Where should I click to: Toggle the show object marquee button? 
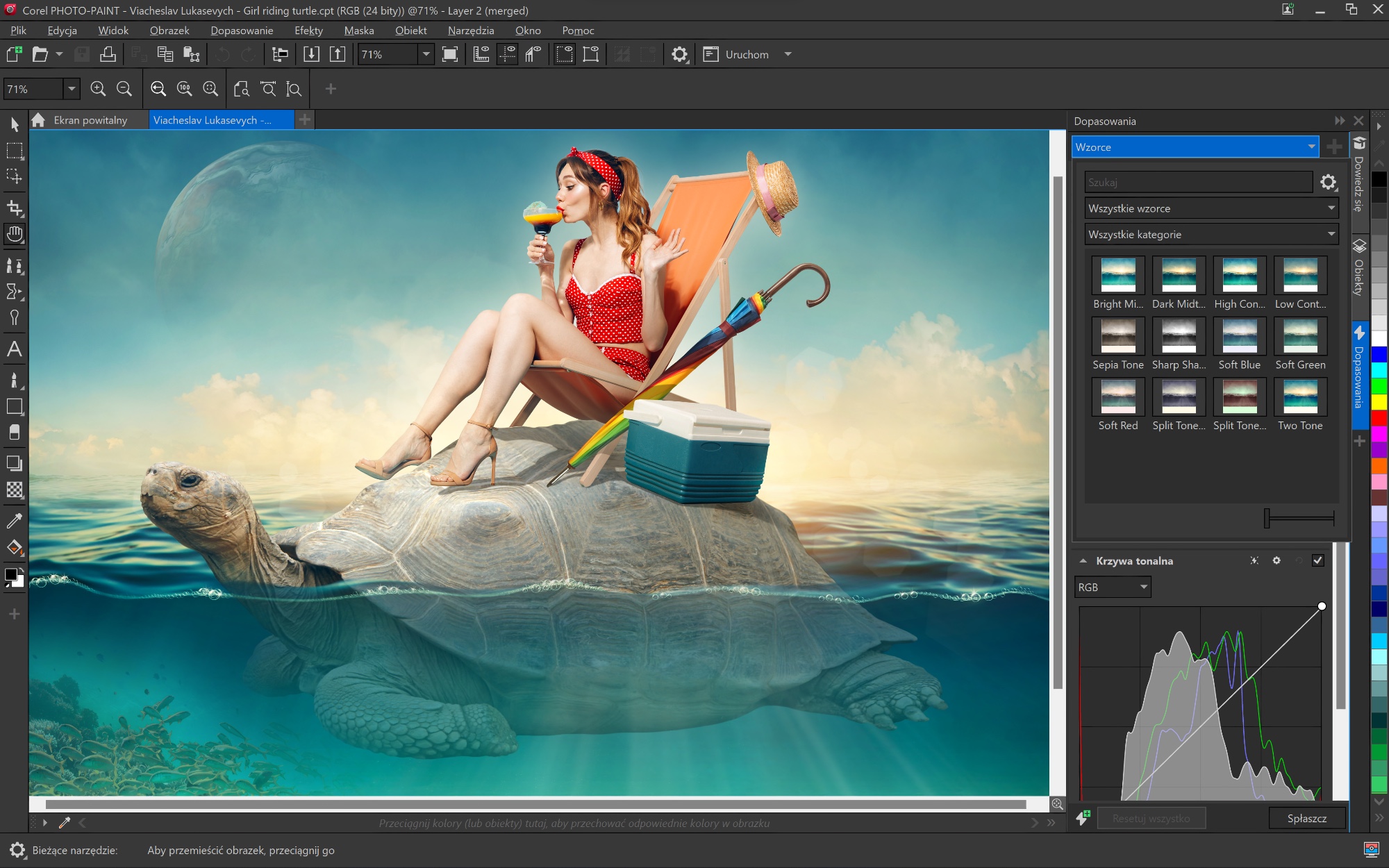click(591, 55)
